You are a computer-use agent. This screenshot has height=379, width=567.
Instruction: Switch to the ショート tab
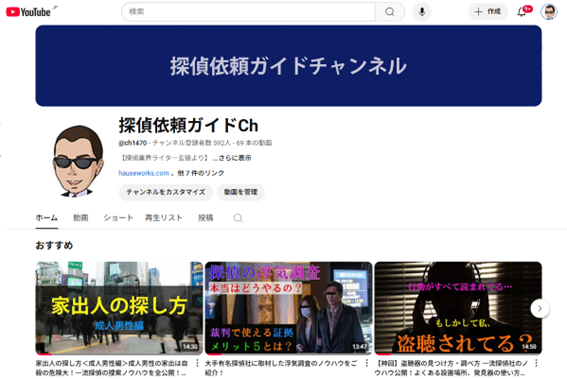[x=118, y=218]
